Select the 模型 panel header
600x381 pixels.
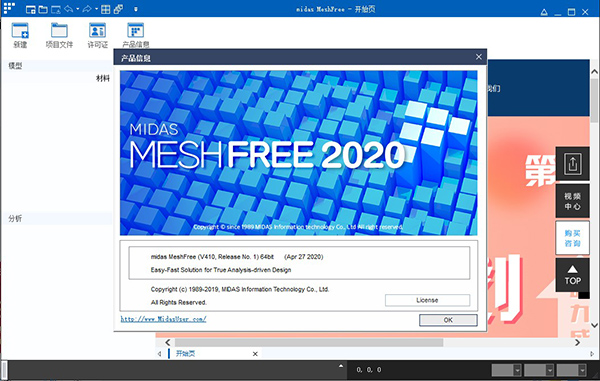57,66
